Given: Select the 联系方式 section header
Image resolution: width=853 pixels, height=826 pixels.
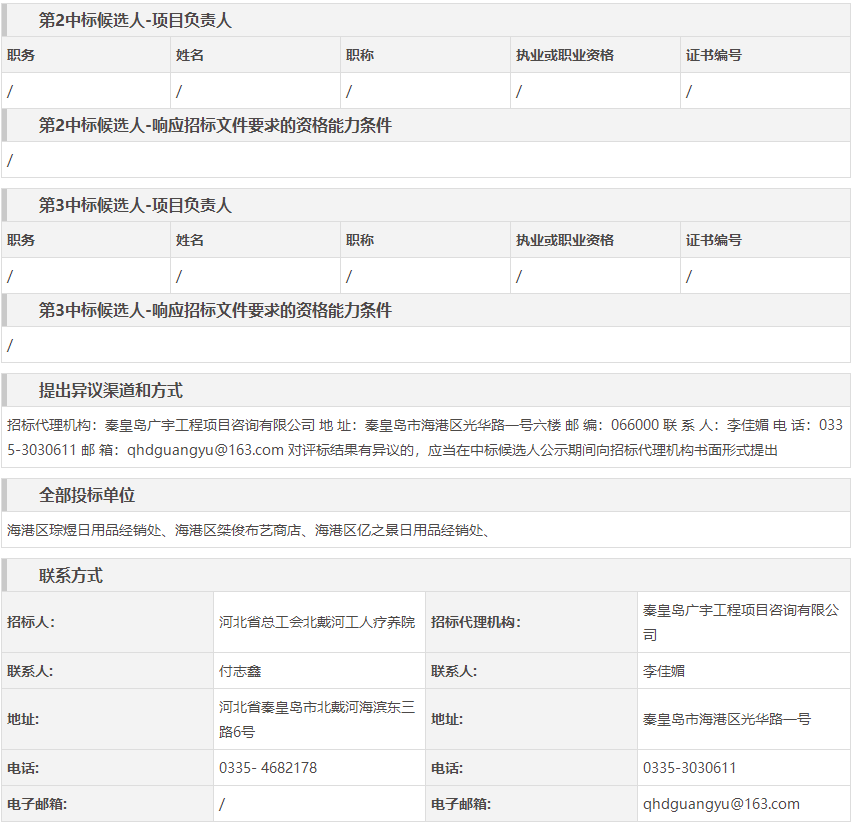Looking at the screenshot, I should pyautogui.click(x=71, y=575).
